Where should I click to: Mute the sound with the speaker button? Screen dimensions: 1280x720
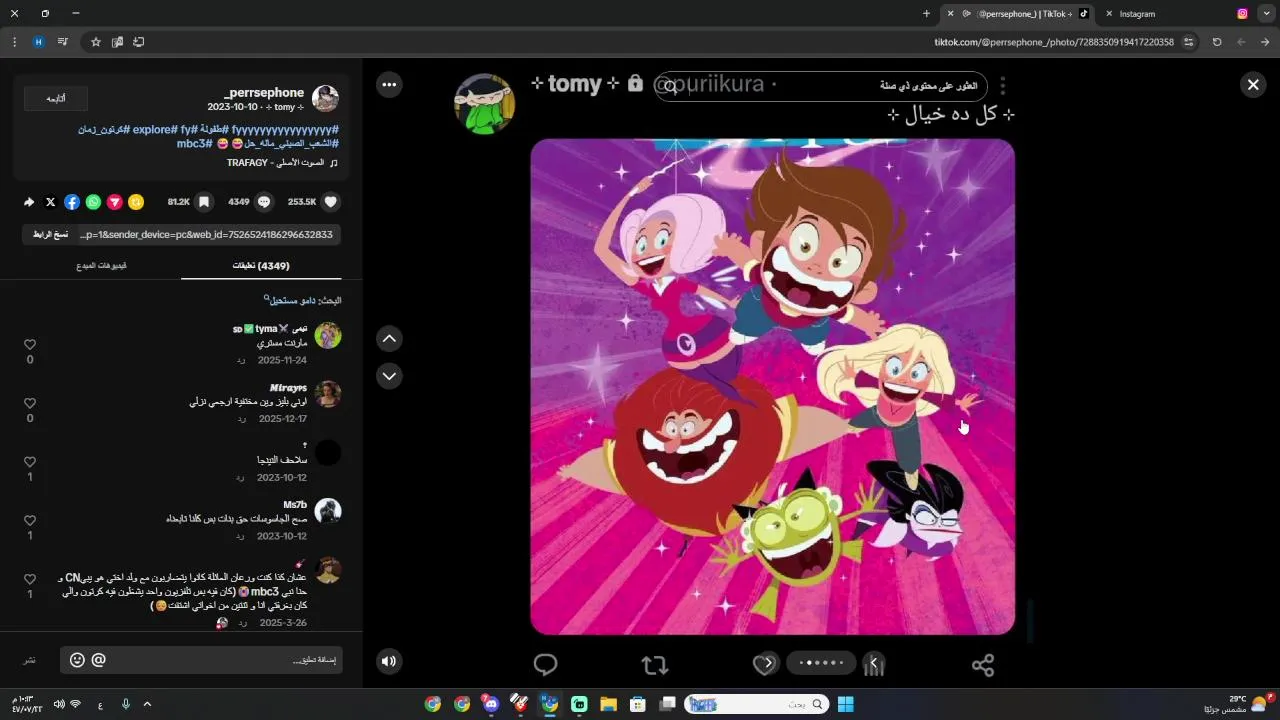tap(389, 661)
